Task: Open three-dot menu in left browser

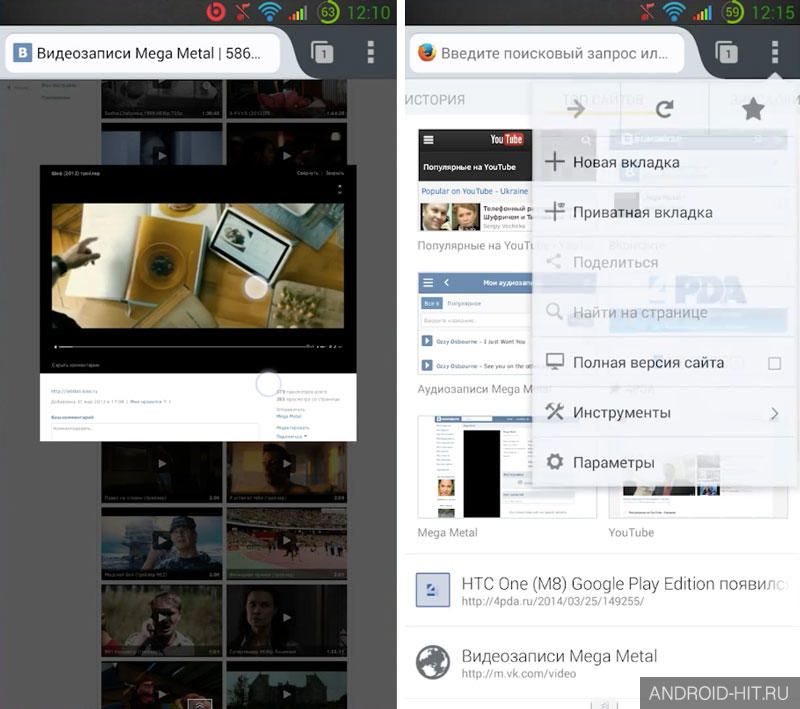Action: (371, 52)
